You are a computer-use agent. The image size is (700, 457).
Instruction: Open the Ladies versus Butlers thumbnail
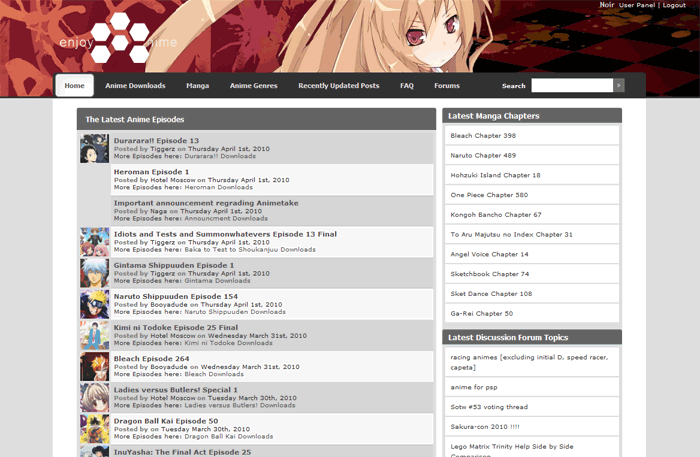pos(95,398)
